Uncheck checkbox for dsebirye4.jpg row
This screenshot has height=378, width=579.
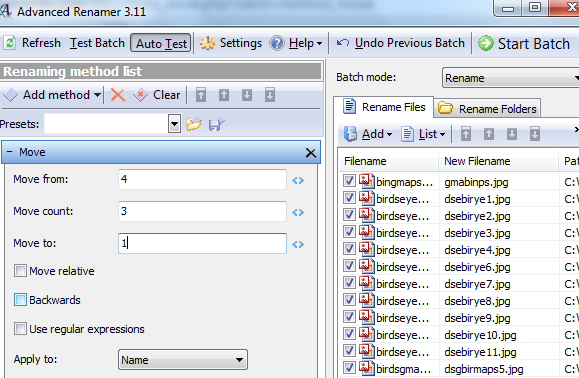[x=349, y=249]
